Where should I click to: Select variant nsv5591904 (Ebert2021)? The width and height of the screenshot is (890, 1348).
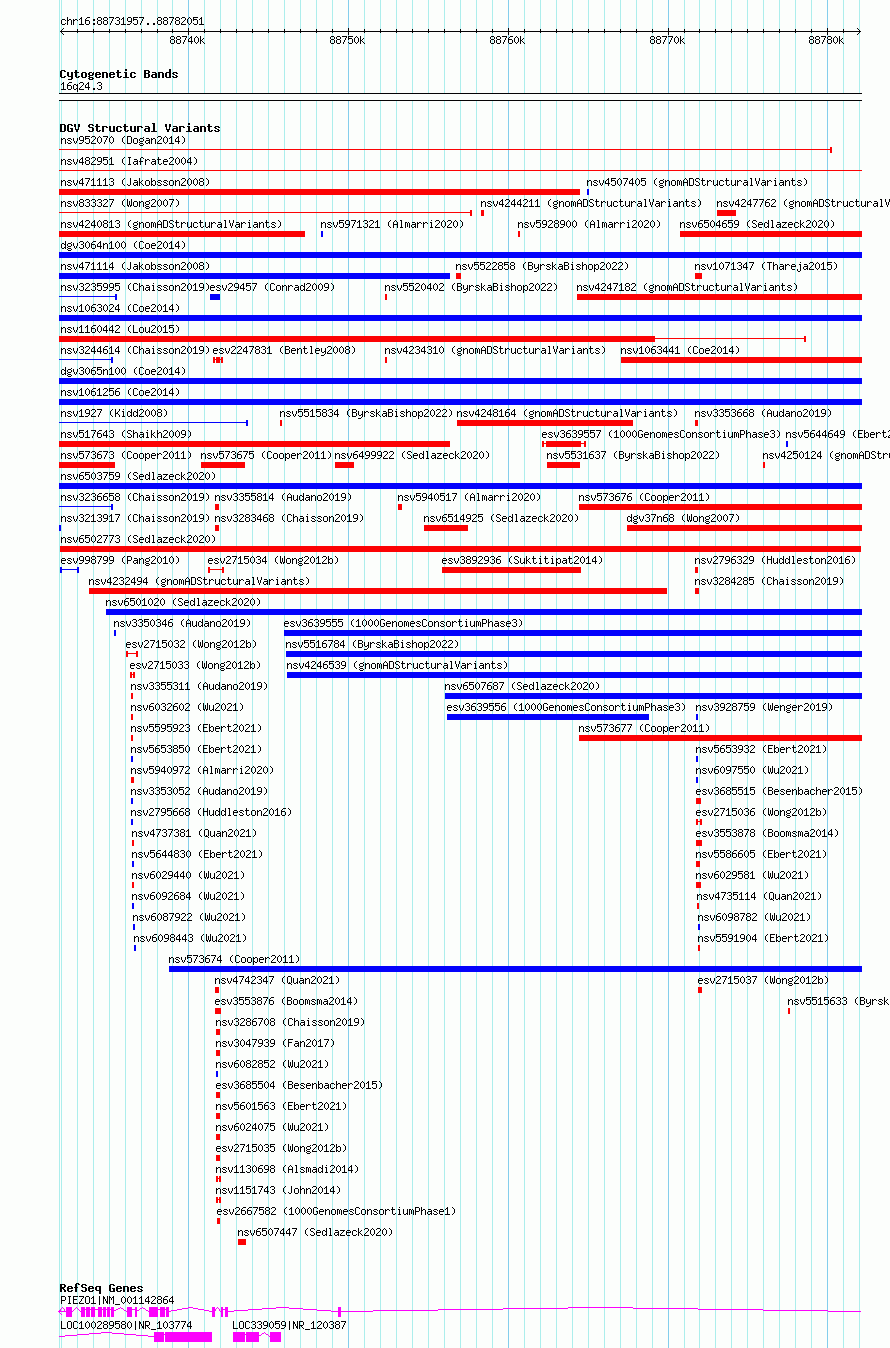pyautogui.click(x=763, y=938)
